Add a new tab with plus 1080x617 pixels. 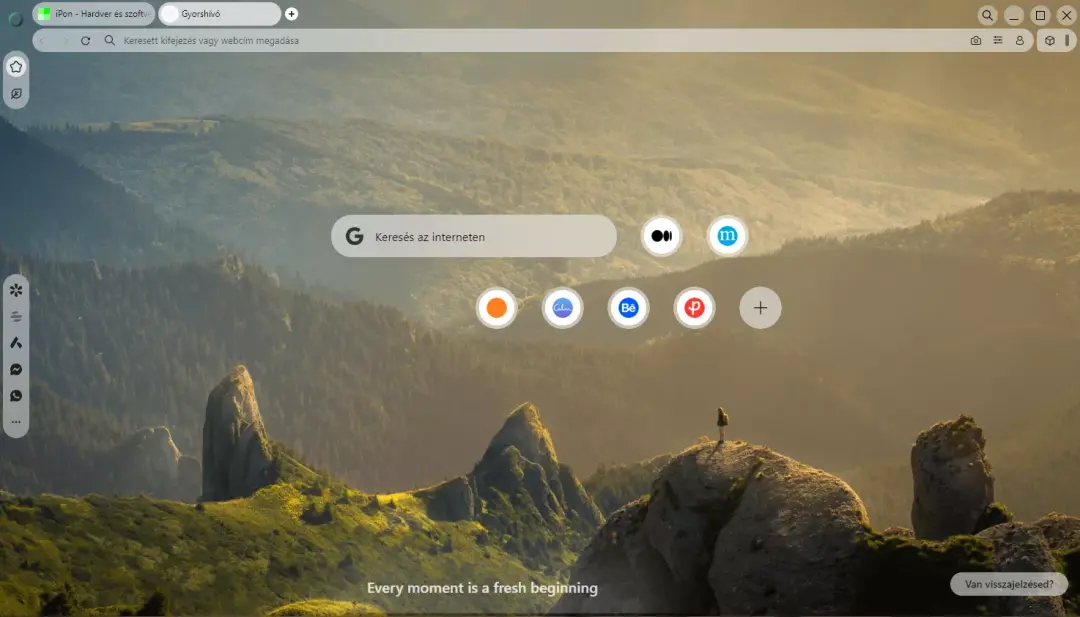coord(291,14)
